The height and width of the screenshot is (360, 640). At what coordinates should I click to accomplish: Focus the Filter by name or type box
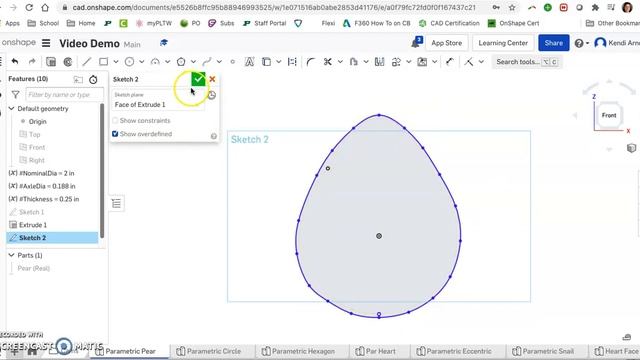point(64,95)
